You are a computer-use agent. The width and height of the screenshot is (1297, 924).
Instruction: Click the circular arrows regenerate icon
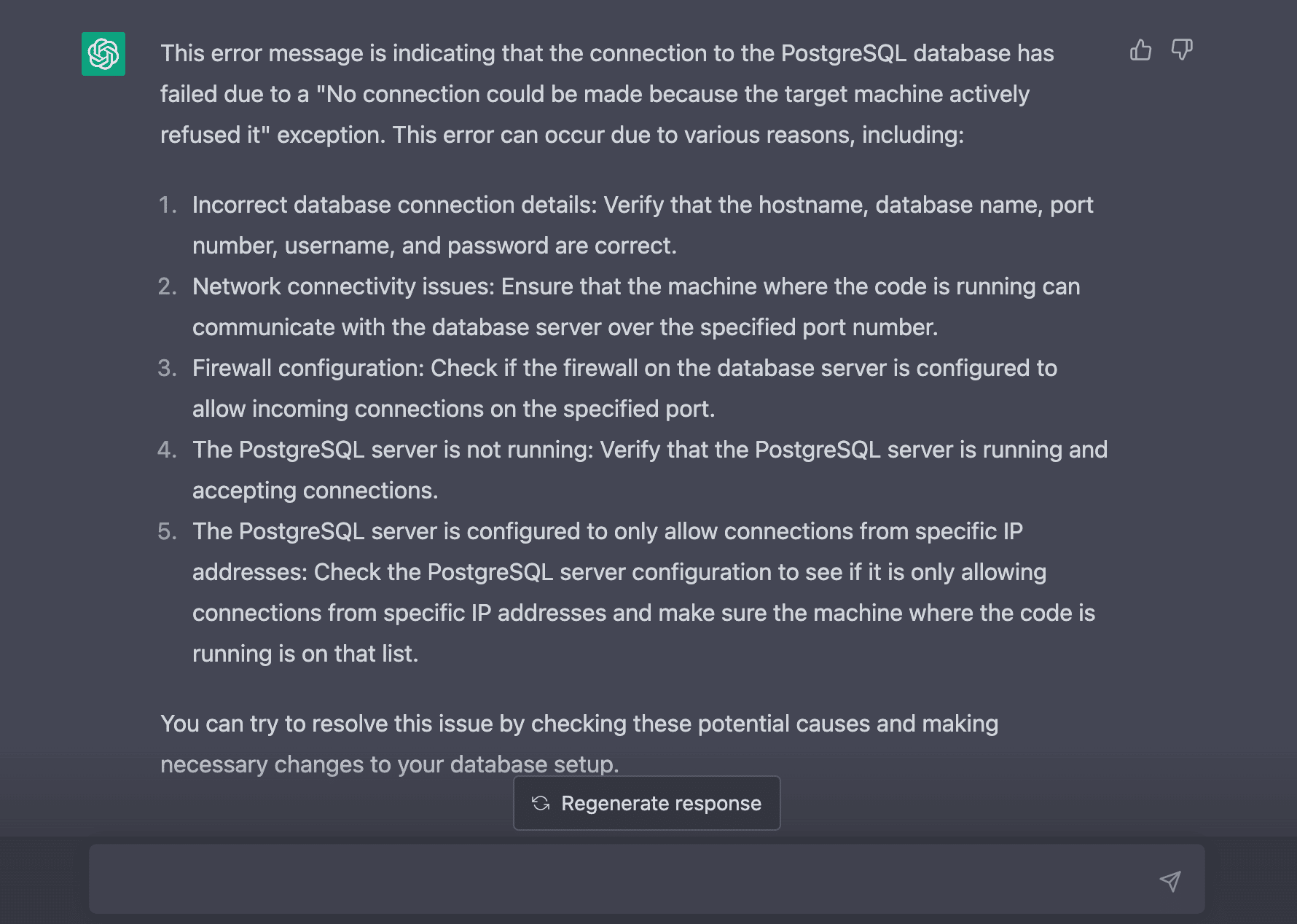click(x=541, y=803)
